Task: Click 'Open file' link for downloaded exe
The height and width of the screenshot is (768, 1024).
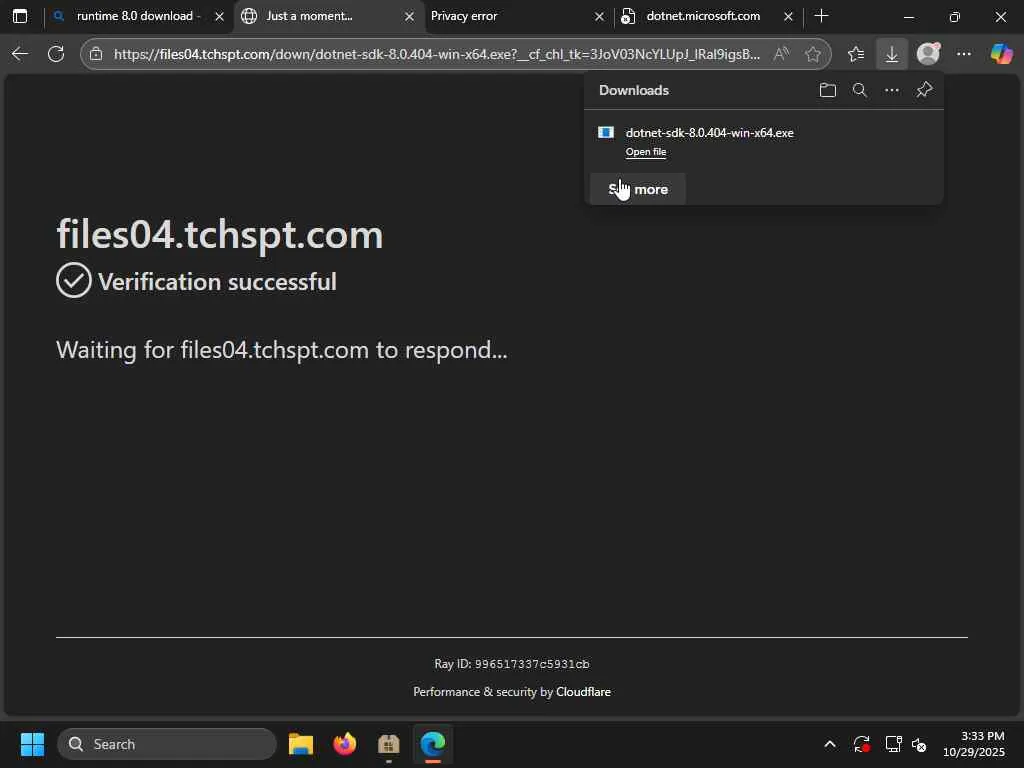Action: [x=646, y=152]
